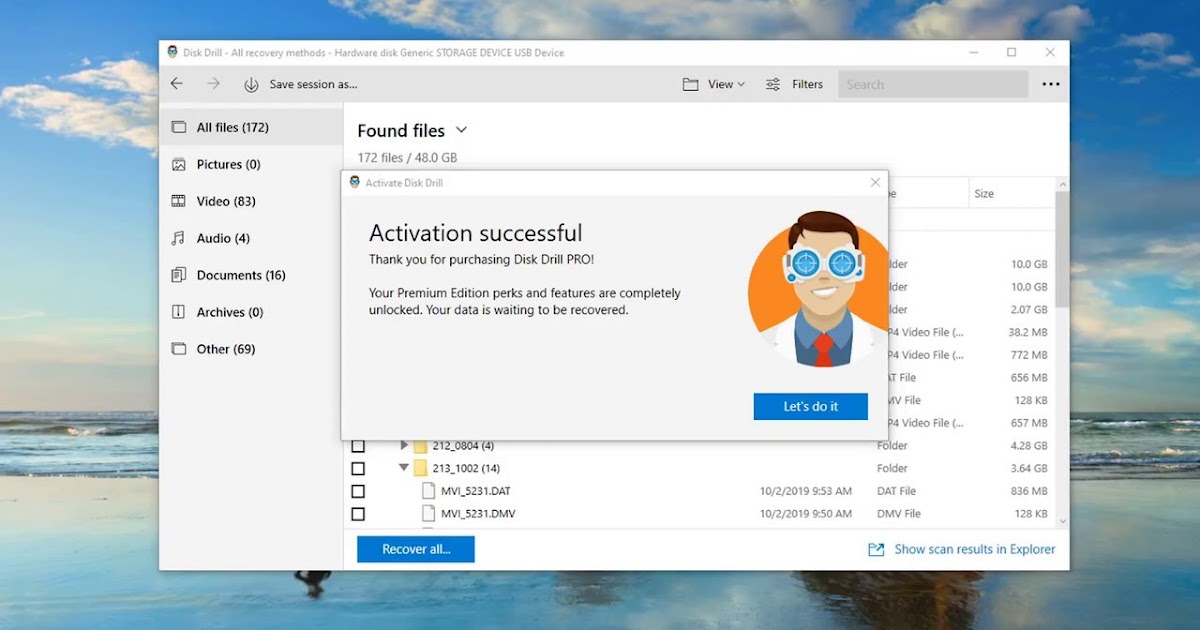
Task: Click the 4.28 GB size value
Action: pyautogui.click(x=1029, y=446)
